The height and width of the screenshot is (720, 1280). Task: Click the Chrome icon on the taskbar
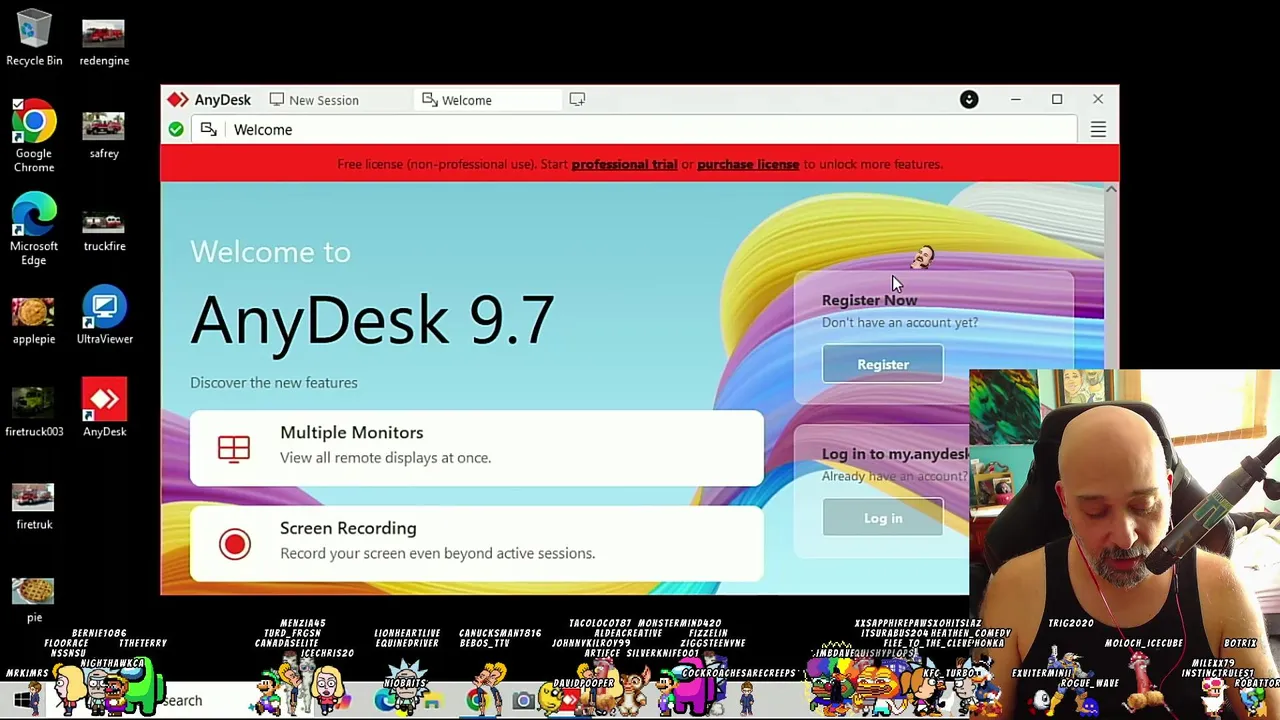(477, 701)
